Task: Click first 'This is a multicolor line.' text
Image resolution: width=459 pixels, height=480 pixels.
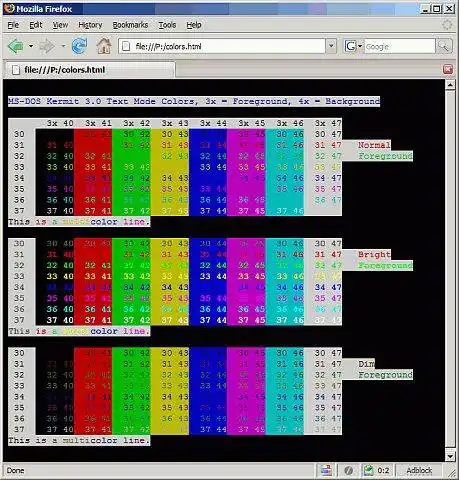Action: (79, 222)
